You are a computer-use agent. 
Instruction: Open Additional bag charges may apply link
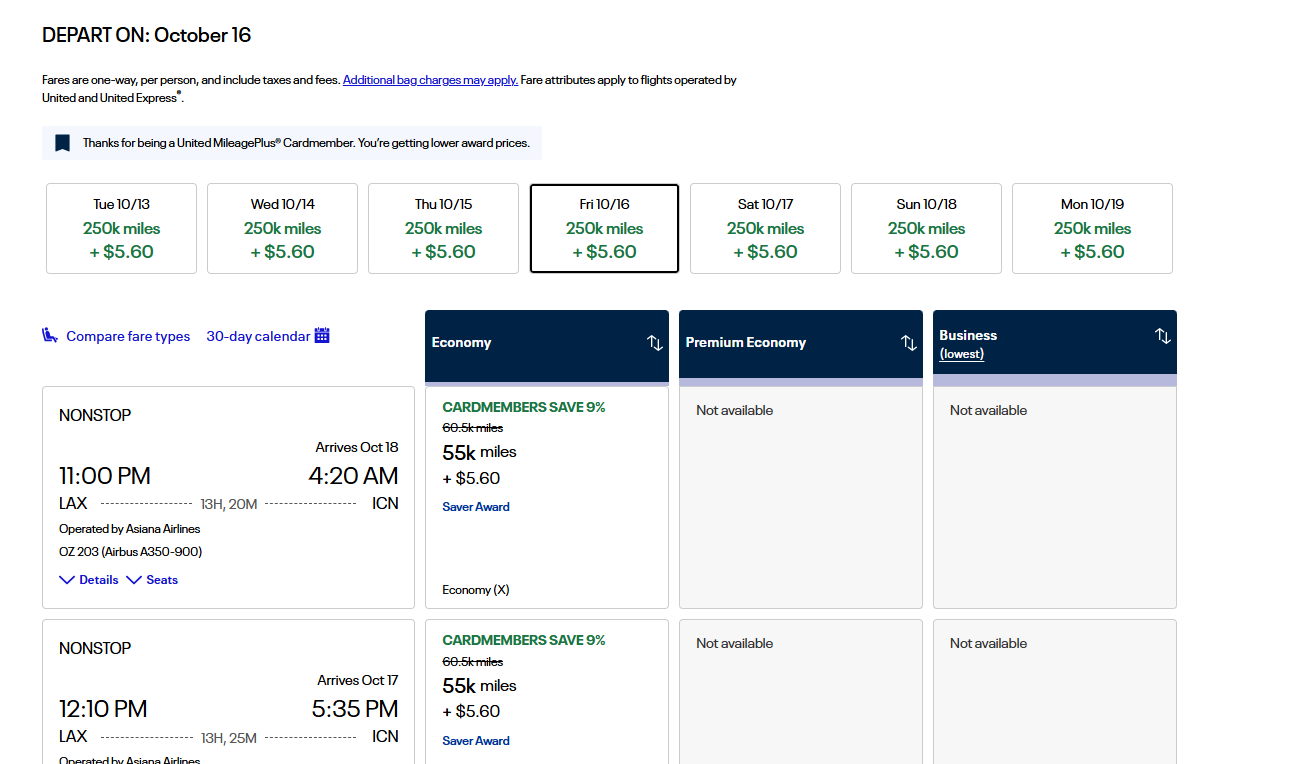(x=430, y=80)
